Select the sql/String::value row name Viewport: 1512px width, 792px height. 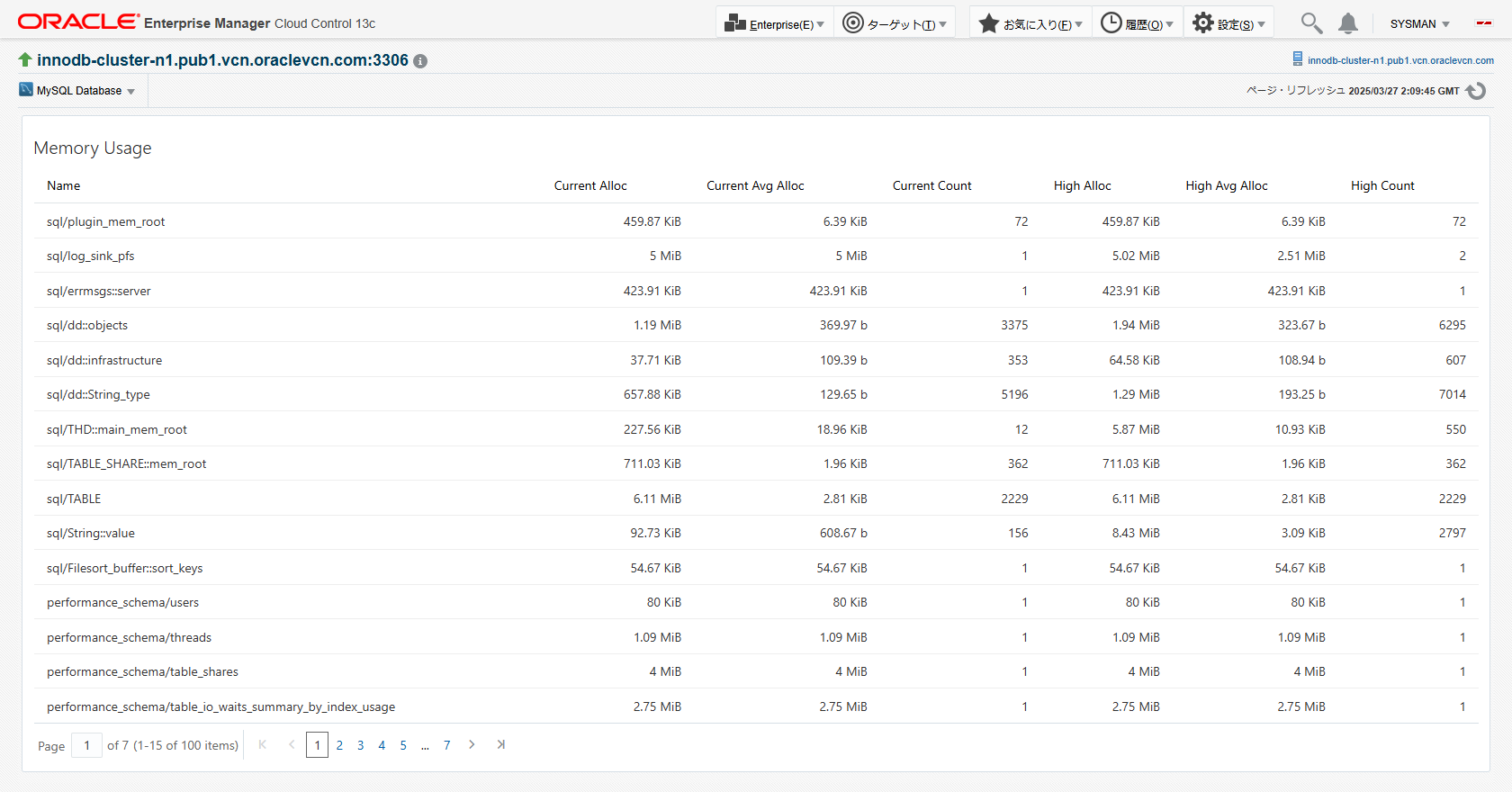91,534
